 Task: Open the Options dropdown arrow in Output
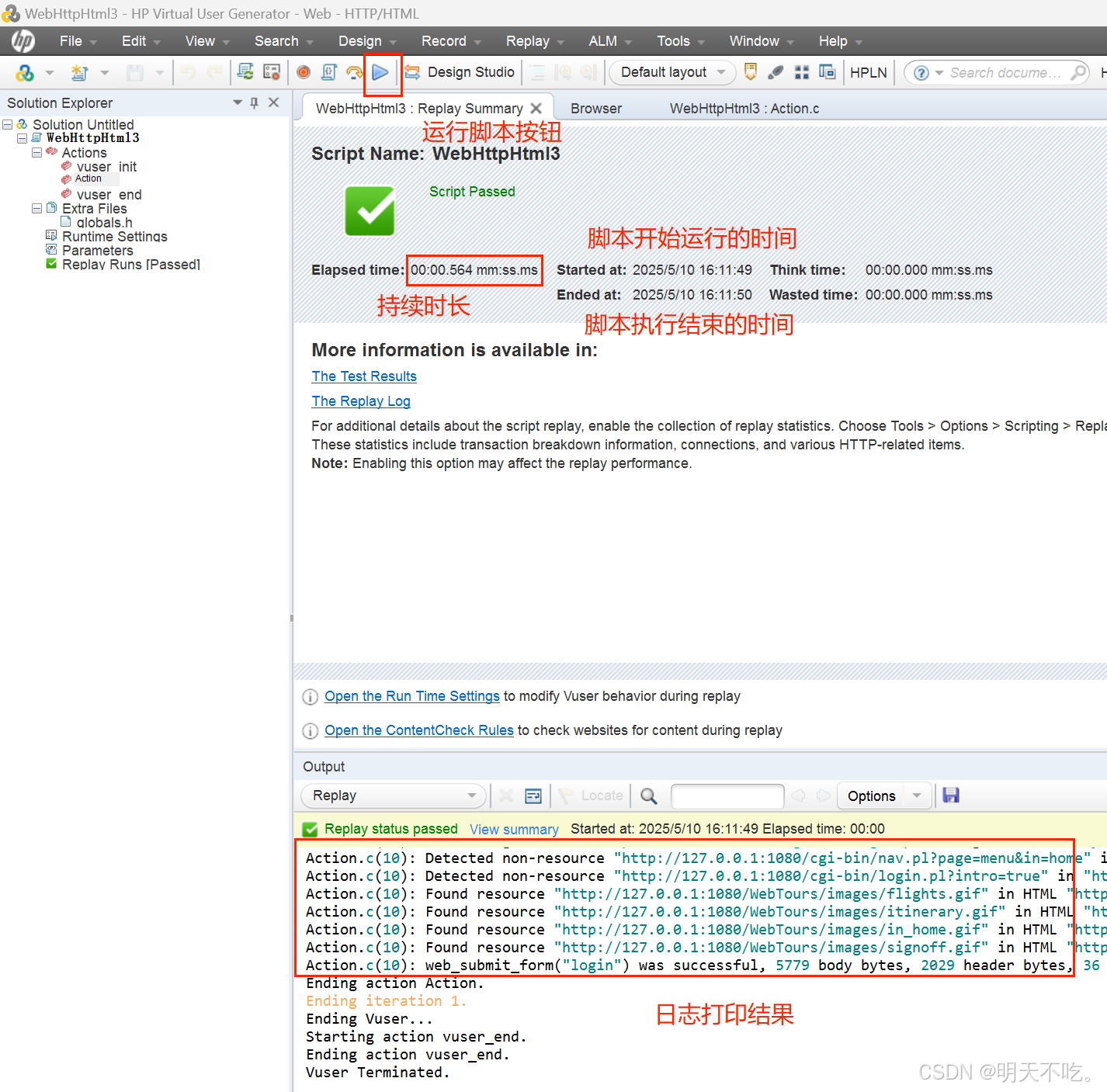[x=918, y=796]
